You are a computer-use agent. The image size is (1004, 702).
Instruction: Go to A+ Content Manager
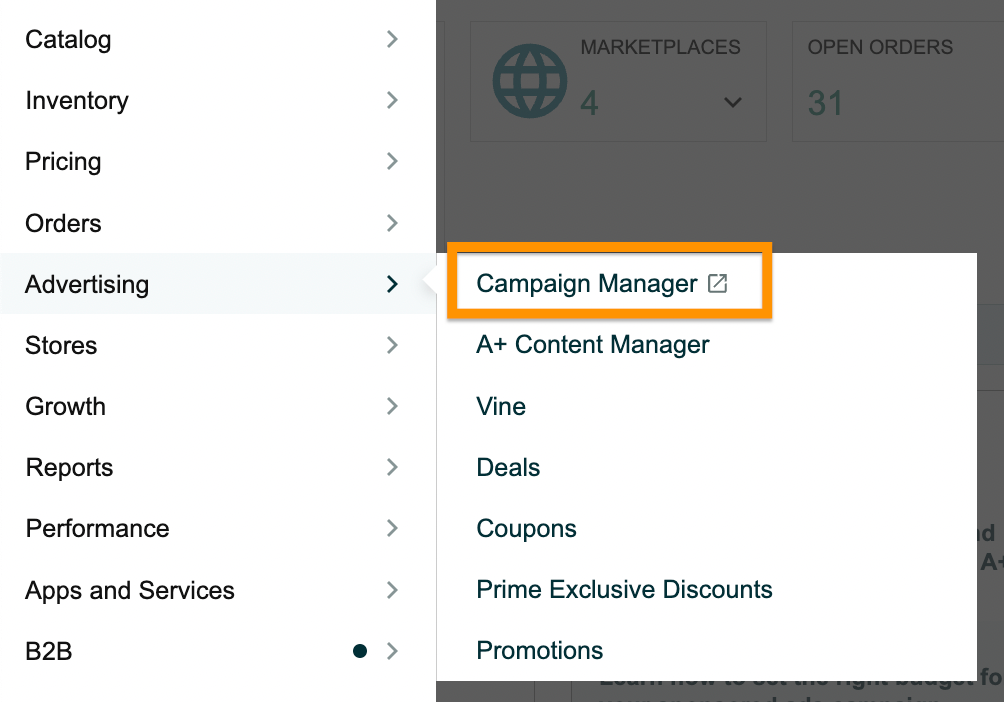(592, 345)
